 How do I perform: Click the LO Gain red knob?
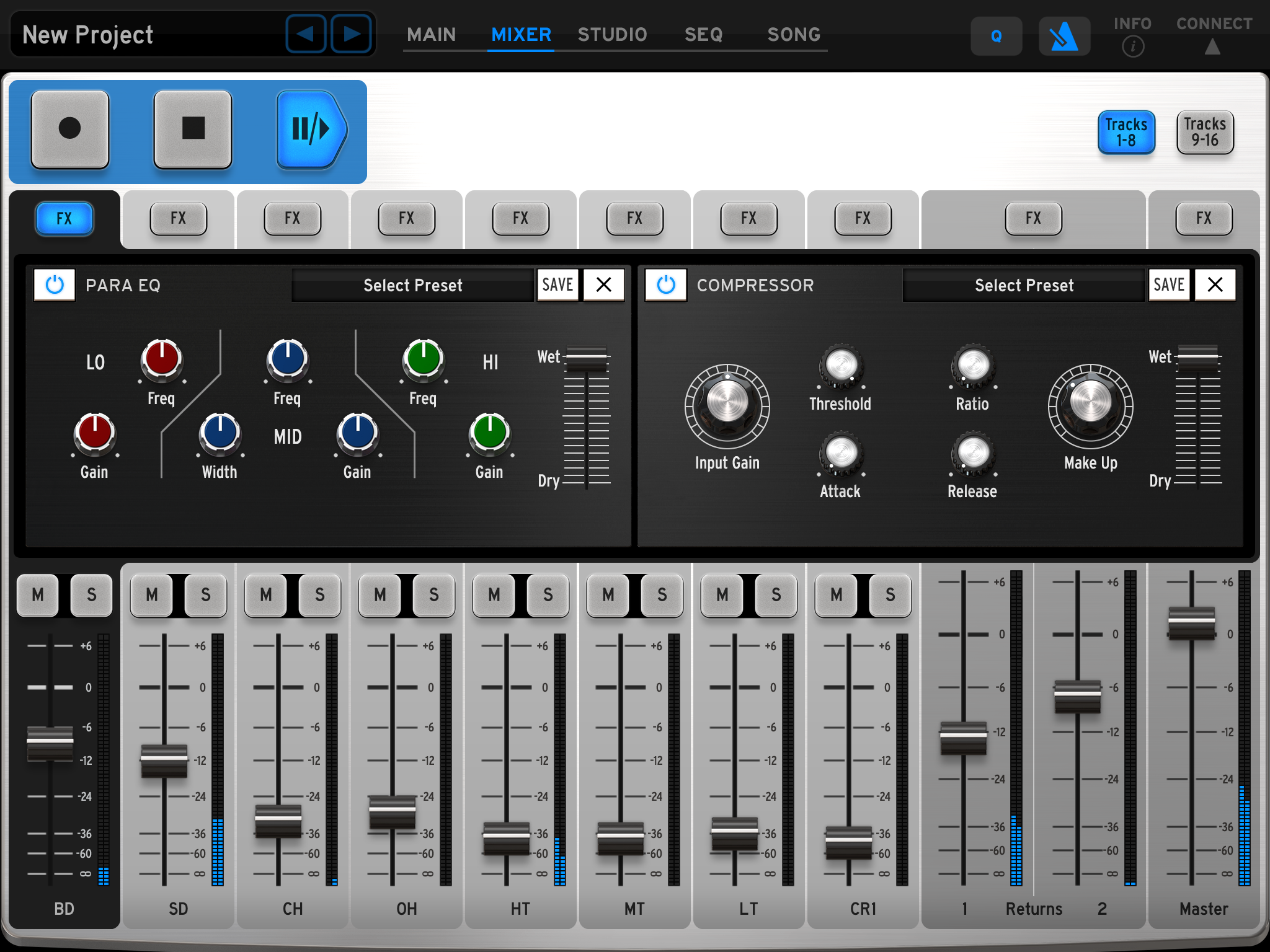pos(95,433)
